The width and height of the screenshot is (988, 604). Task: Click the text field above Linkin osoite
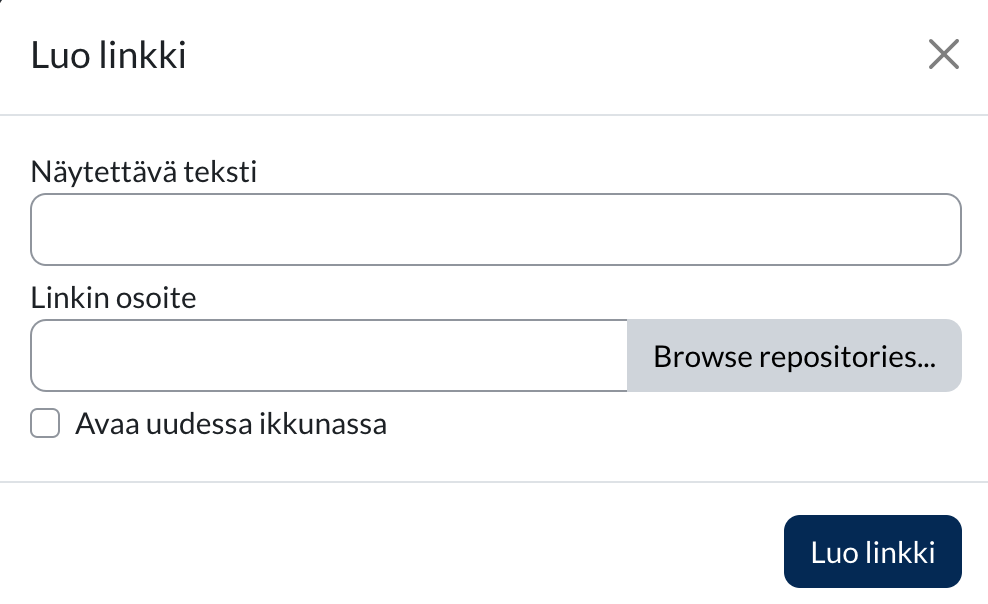(495, 230)
